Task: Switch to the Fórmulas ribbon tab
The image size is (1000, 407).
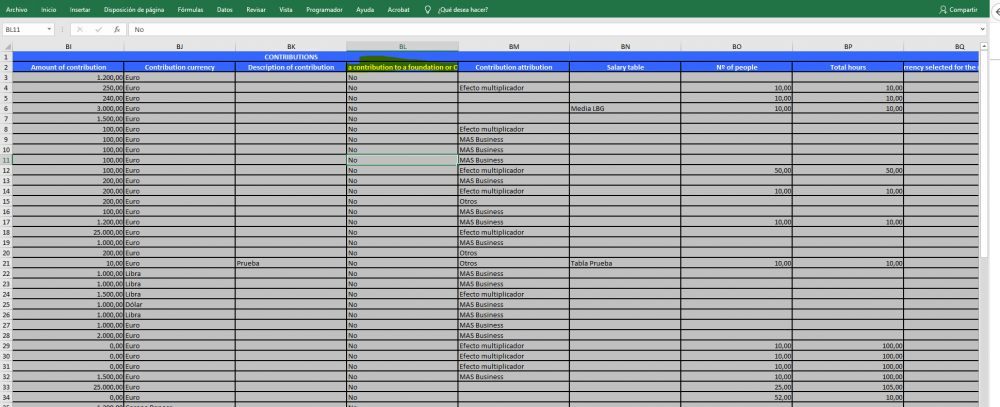Action: click(190, 9)
